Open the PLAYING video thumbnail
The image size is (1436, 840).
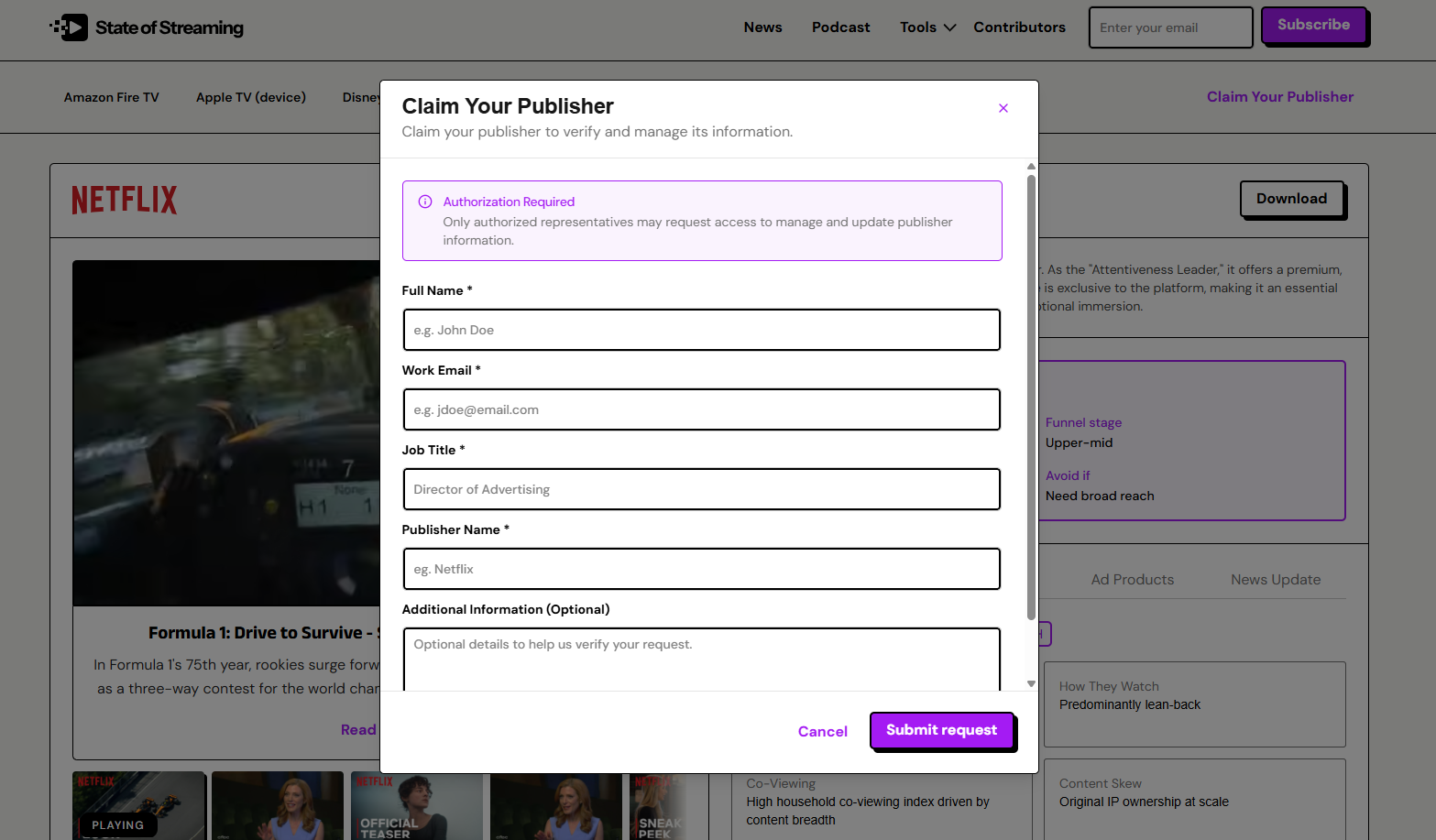click(139, 805)
